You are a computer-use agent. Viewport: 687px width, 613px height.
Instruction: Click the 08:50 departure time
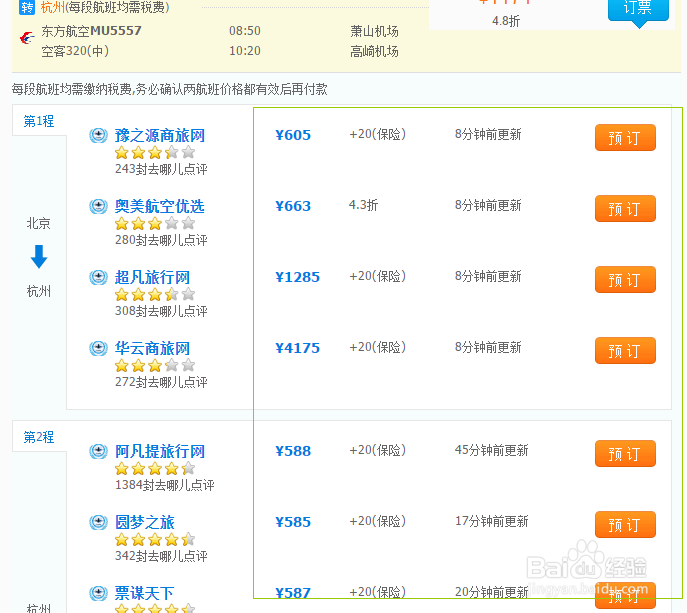pos(245,31)
